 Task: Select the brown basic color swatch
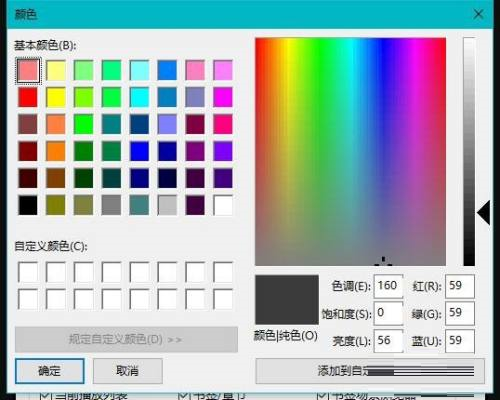pos(56,178)
